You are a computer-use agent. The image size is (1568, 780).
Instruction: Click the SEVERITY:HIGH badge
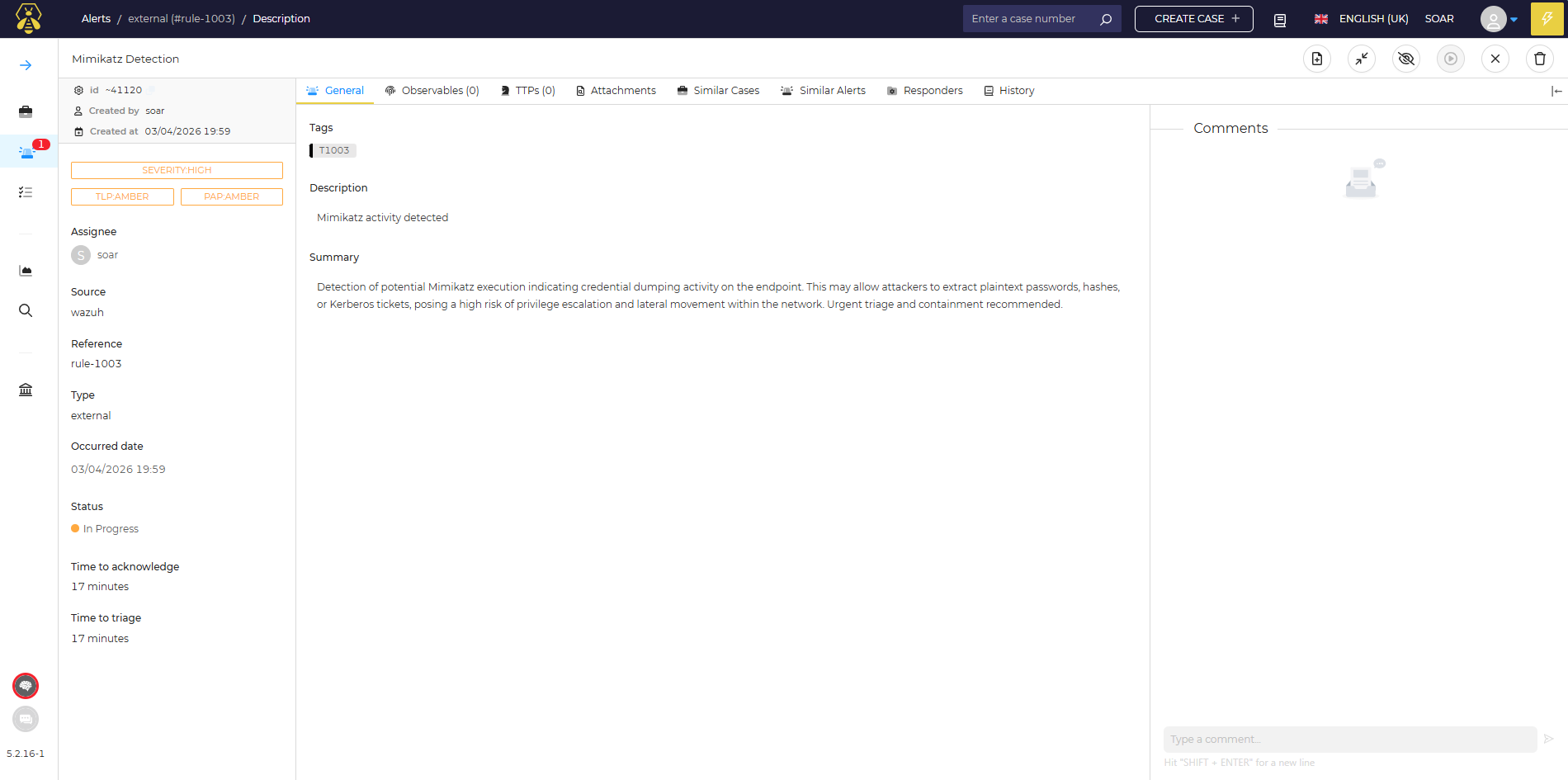point(177,170)
